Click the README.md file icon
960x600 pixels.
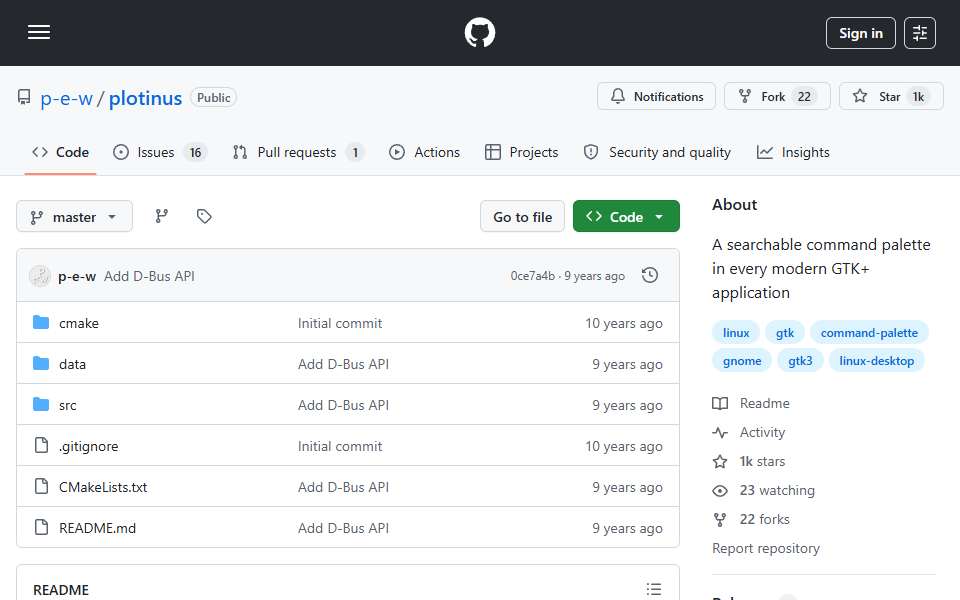pos(41,527)
